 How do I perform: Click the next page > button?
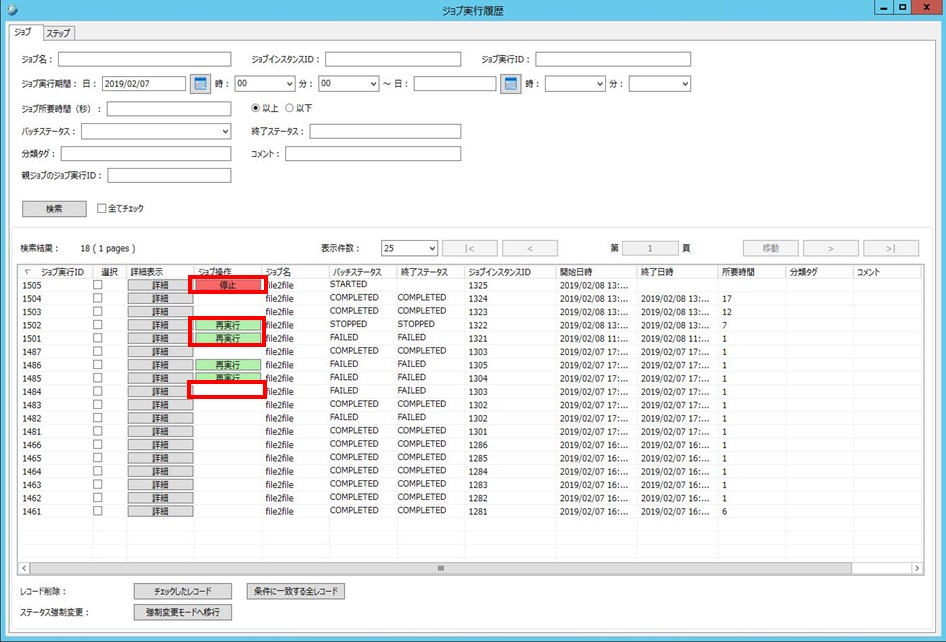[829, 248]
